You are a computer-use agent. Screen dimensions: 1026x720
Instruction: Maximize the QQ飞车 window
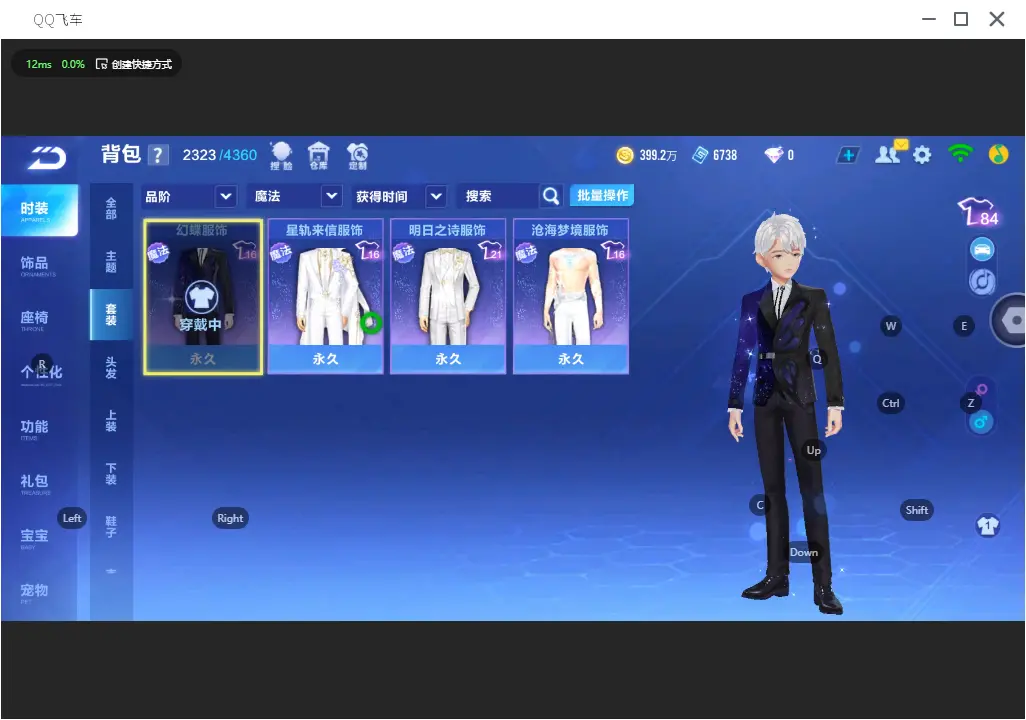pyautogui.click(x=961, y=19)
